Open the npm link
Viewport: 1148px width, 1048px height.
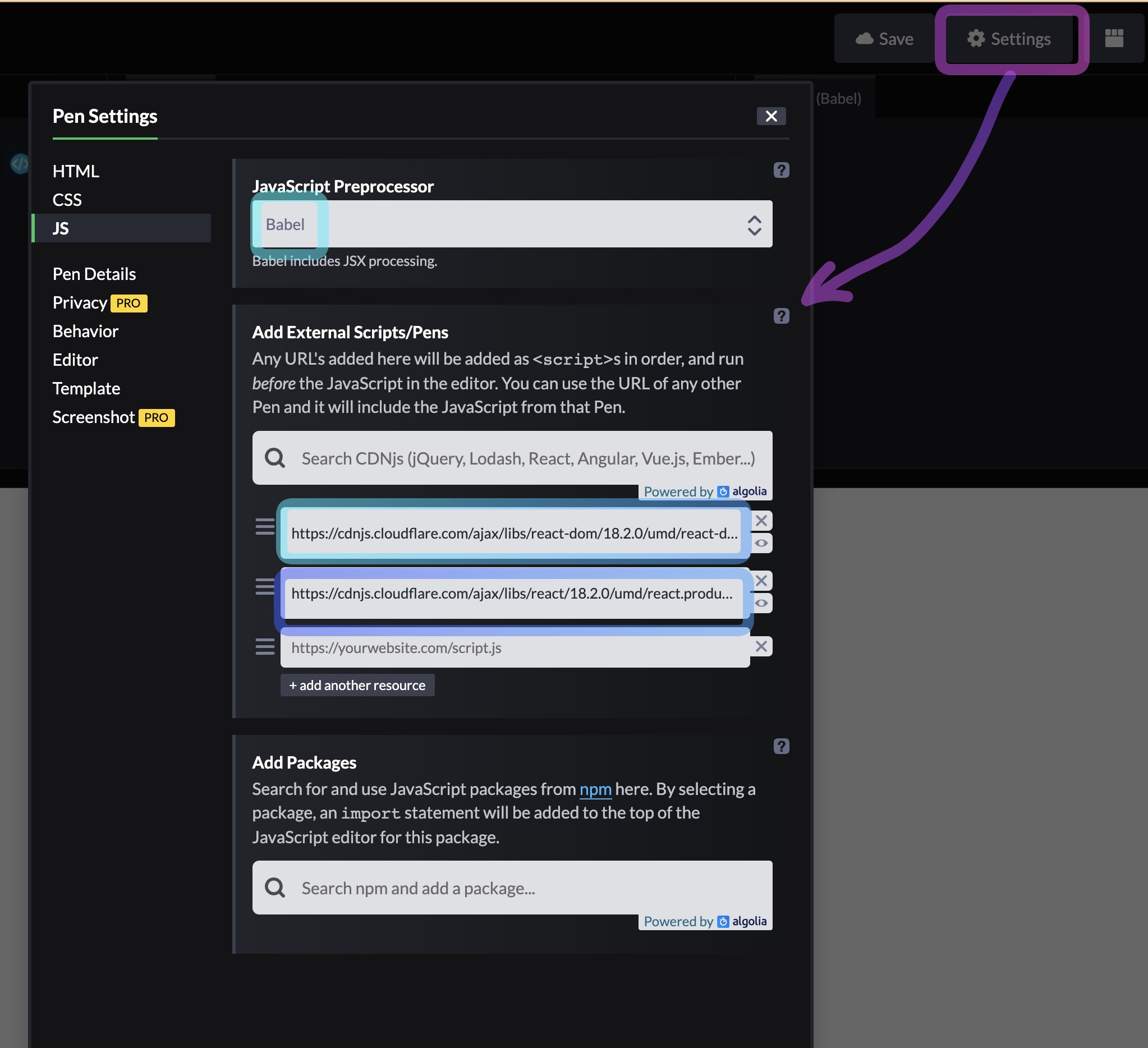[x=595, y=789]
